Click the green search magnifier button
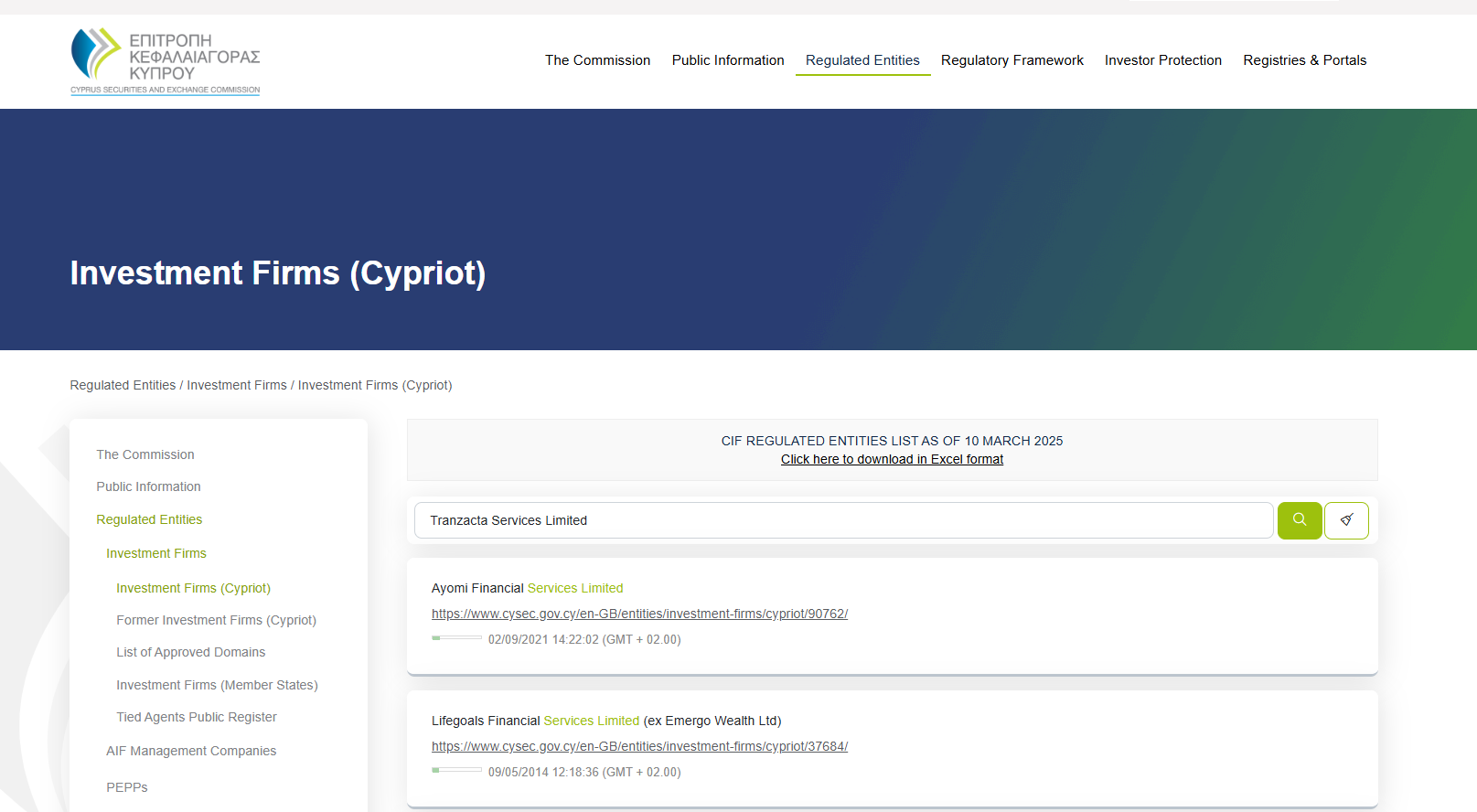The width and height of the screenshot is (1477, 812). (x=1299, y=520)
